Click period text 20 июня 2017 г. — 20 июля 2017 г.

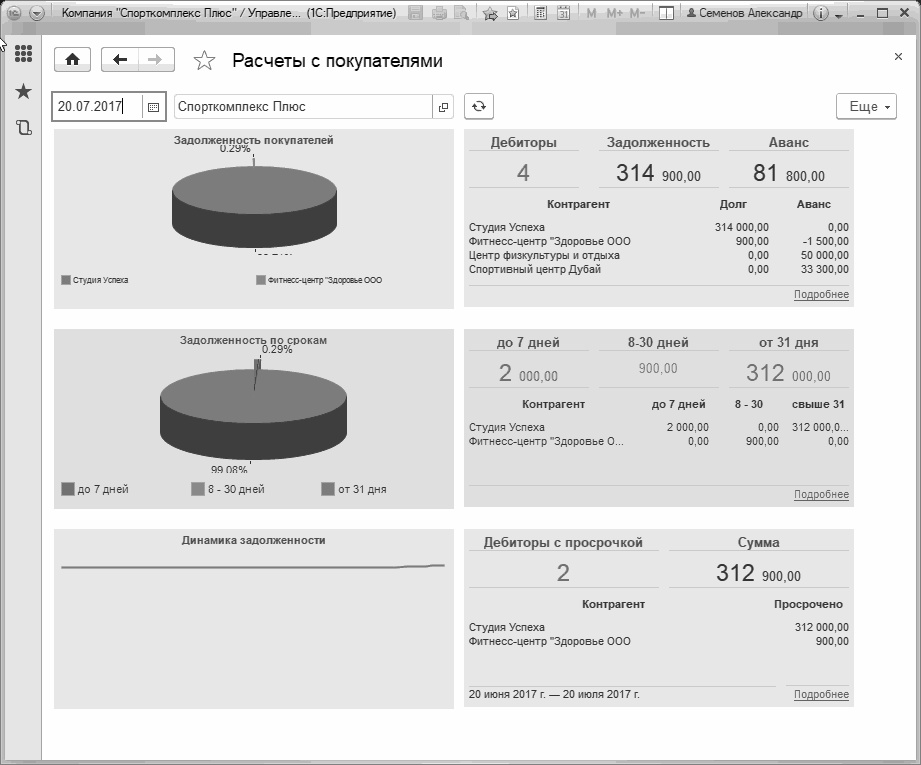tap(554, 694)
